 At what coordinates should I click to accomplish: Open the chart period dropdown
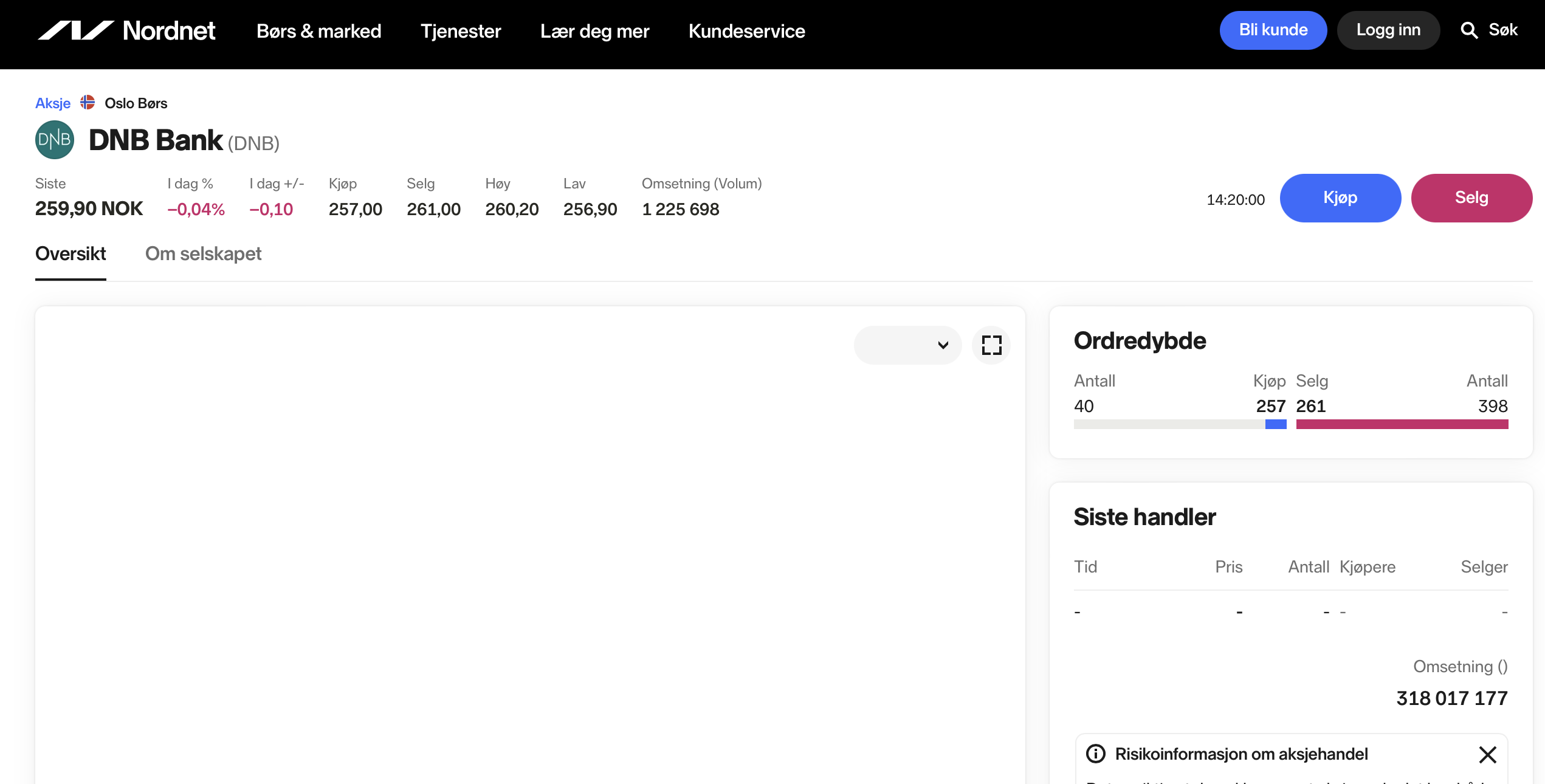(x=907, y=345)
